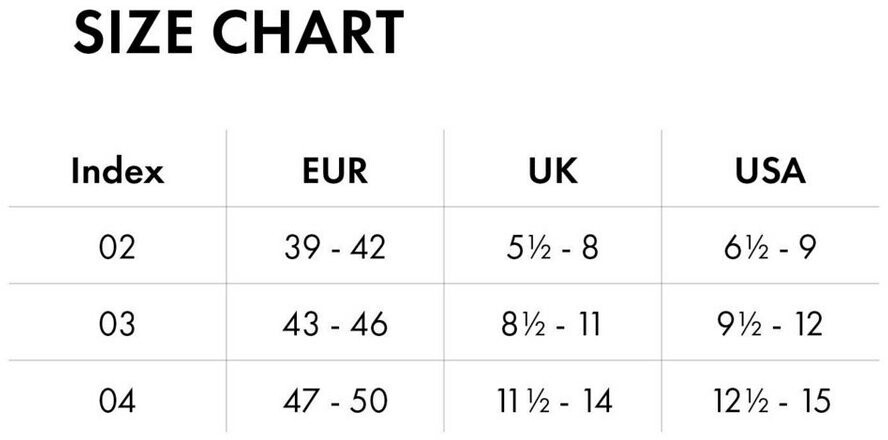
Task: Click vertical divider between Index and EUR
Action: point(227,285)
